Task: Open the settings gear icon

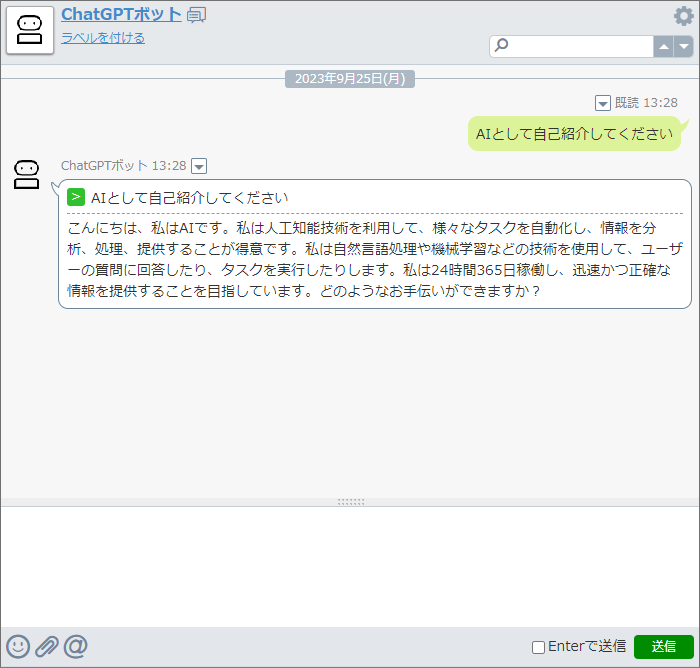Action: tap(683, 17)
